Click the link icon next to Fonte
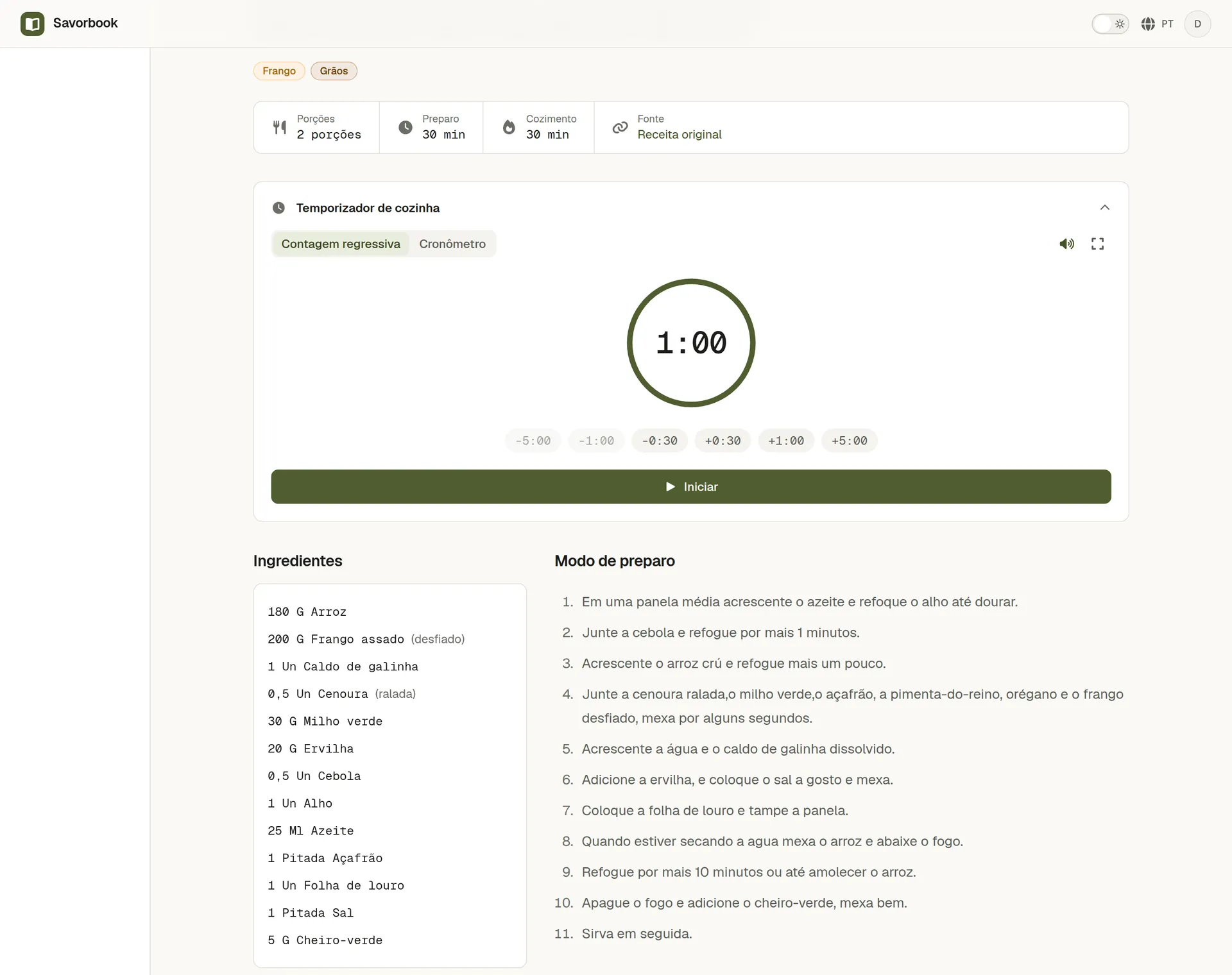The width and height of the screenshot is (1232, 975). tap(620, 127)
